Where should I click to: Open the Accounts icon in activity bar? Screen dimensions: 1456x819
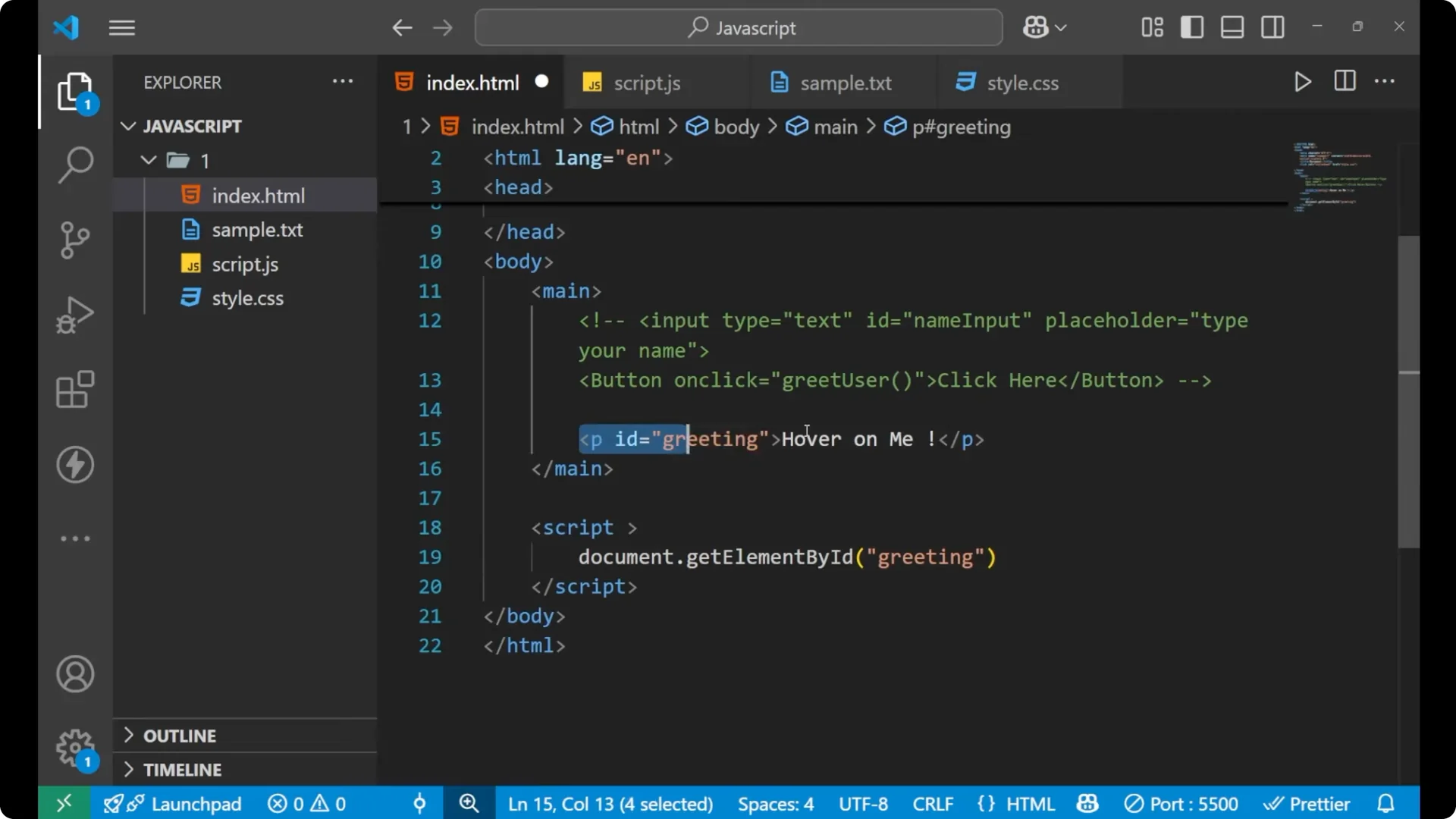point(74,674)
